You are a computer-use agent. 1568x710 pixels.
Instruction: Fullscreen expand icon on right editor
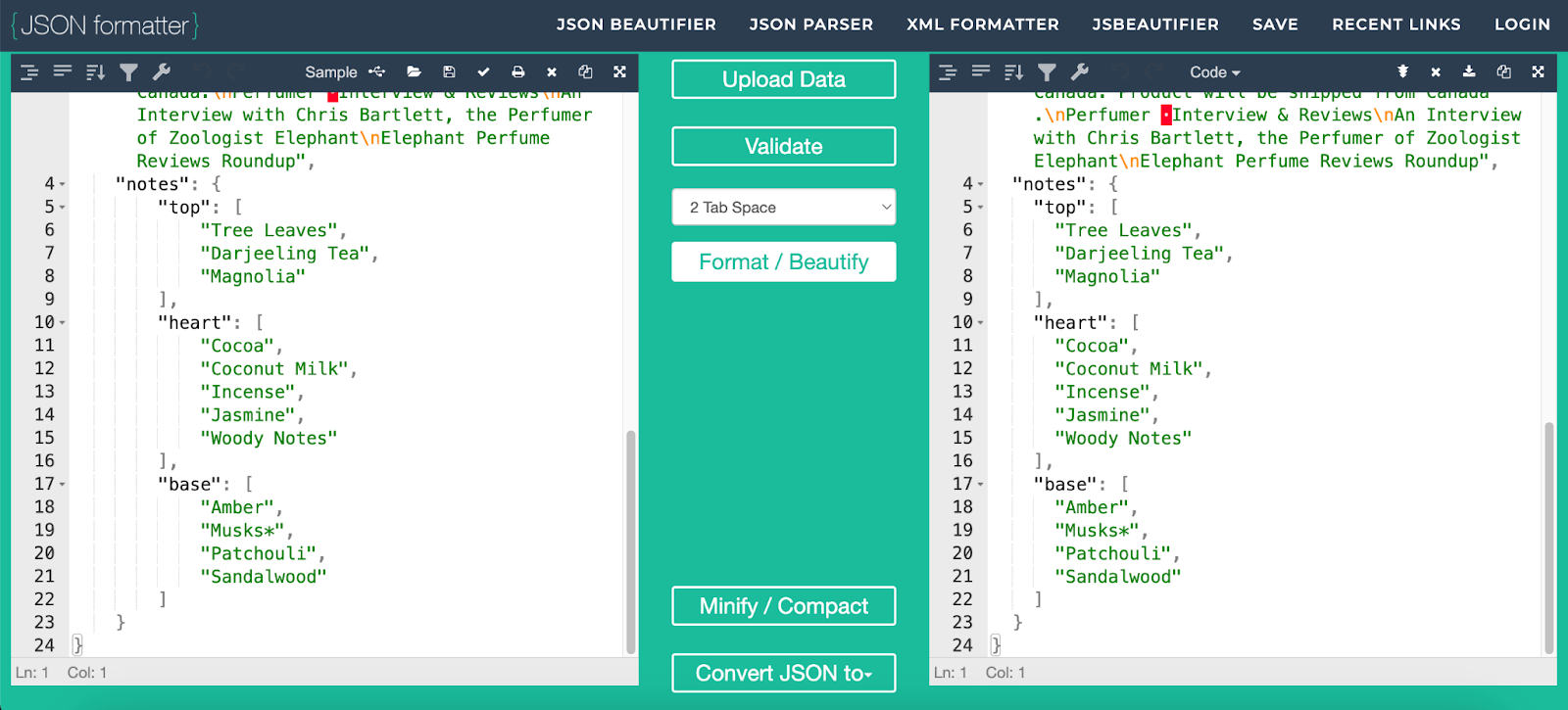(1538, 71)
